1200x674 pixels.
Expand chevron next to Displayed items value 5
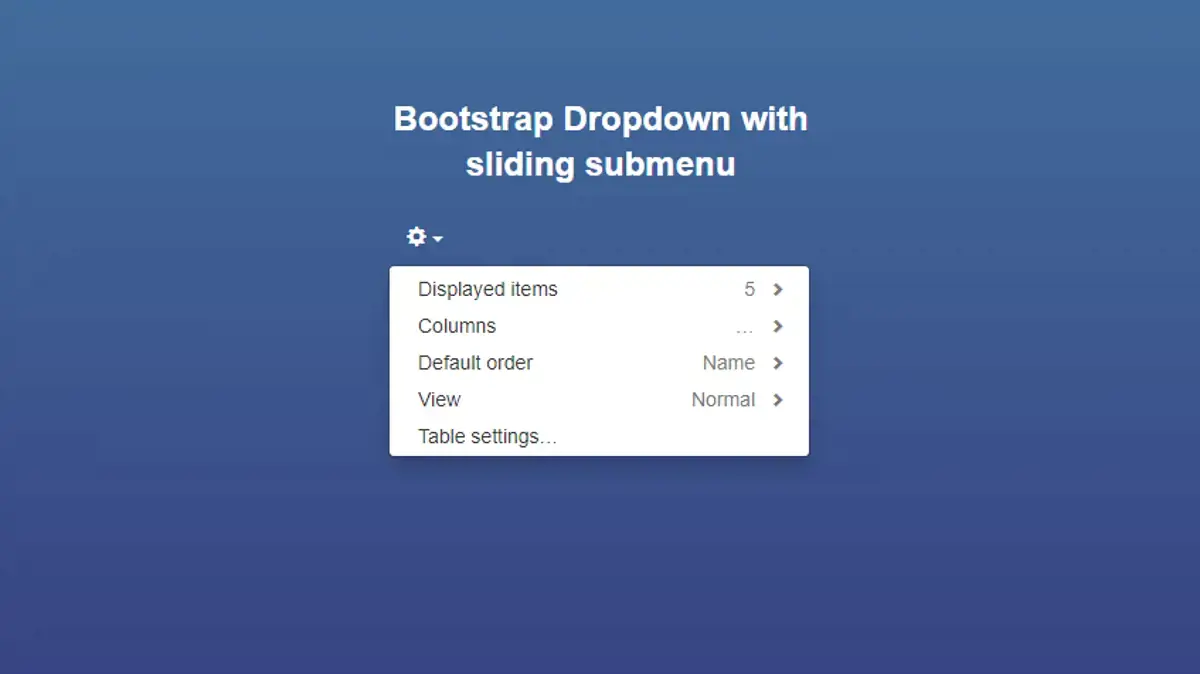pyautogui.click(x=778, y=290)
